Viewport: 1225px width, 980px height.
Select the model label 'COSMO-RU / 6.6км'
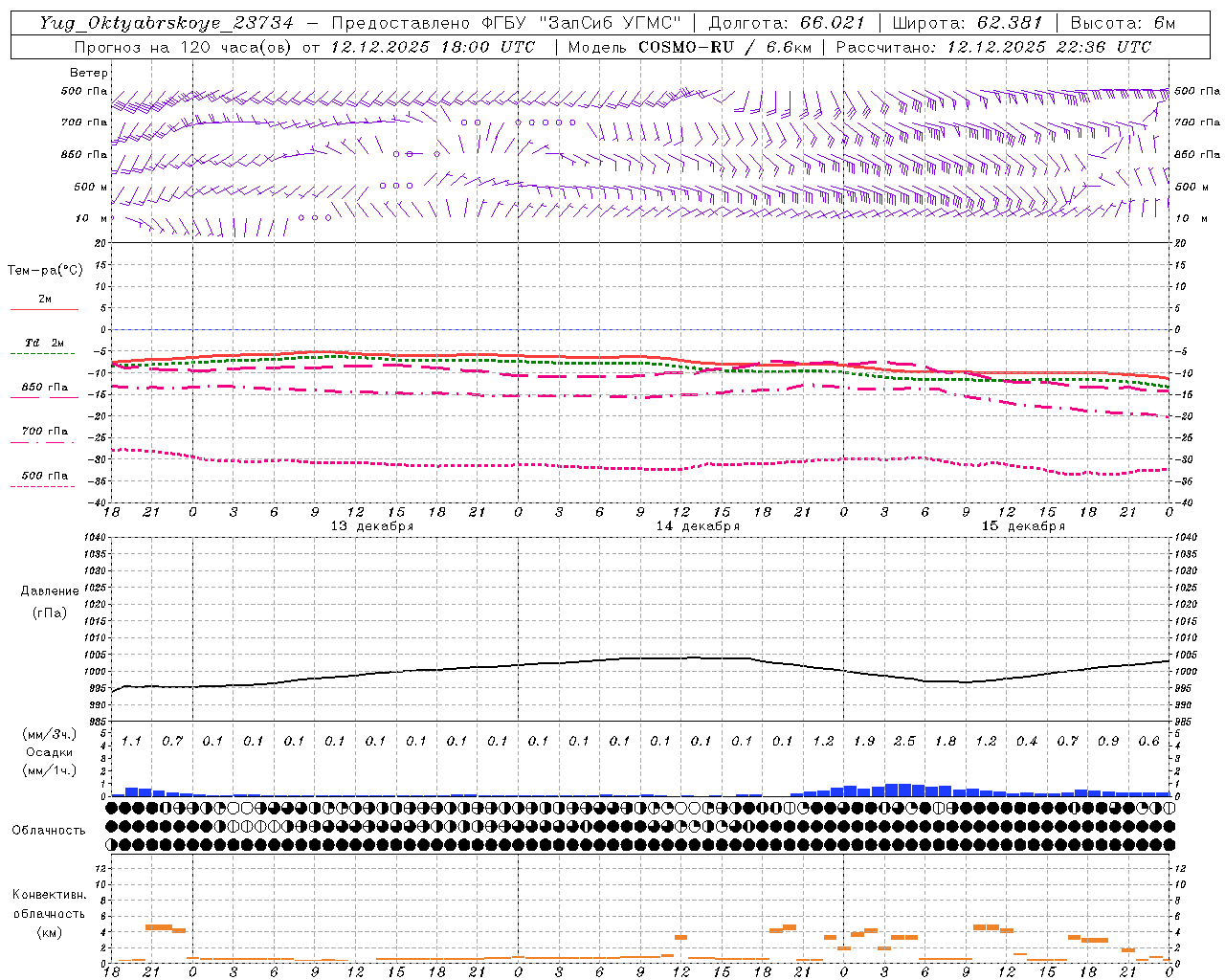724,47
